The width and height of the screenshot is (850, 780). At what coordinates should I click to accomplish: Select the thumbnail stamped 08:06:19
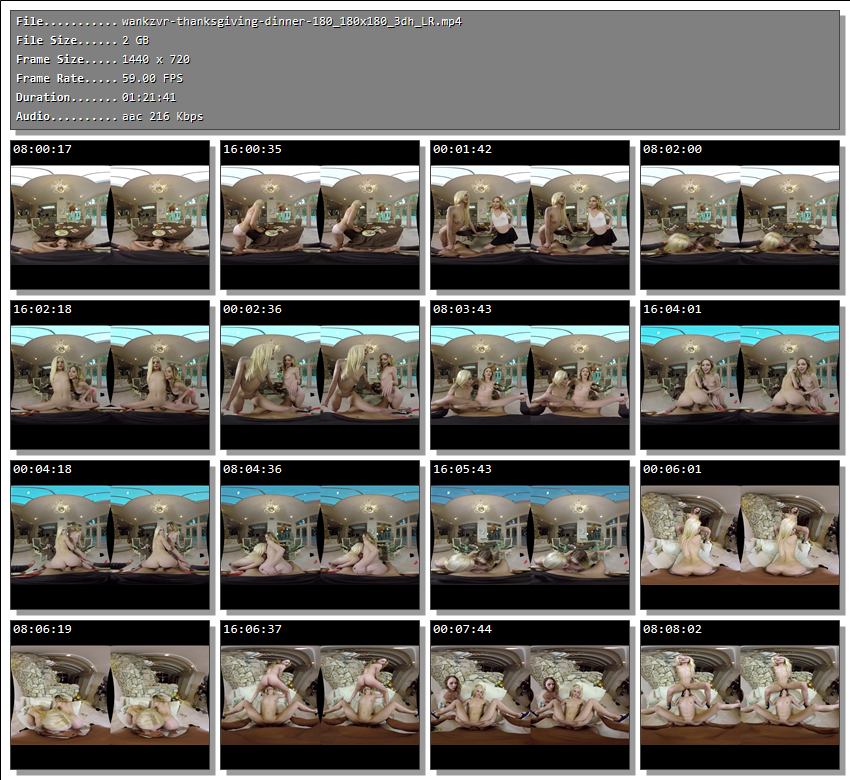coord(110,694)
